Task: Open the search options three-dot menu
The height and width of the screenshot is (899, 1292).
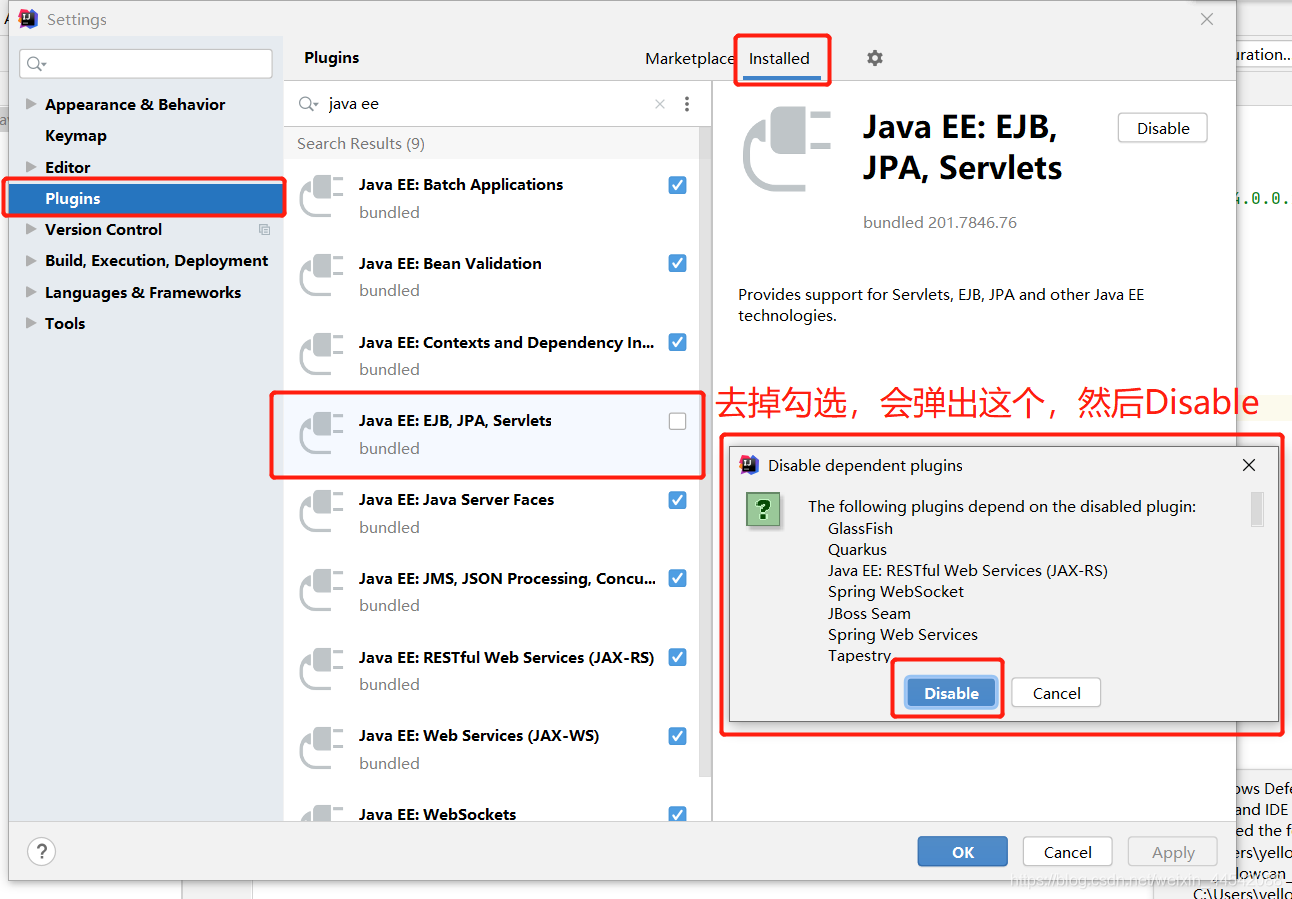Action: pyautogui.click(x=687, y=104)
